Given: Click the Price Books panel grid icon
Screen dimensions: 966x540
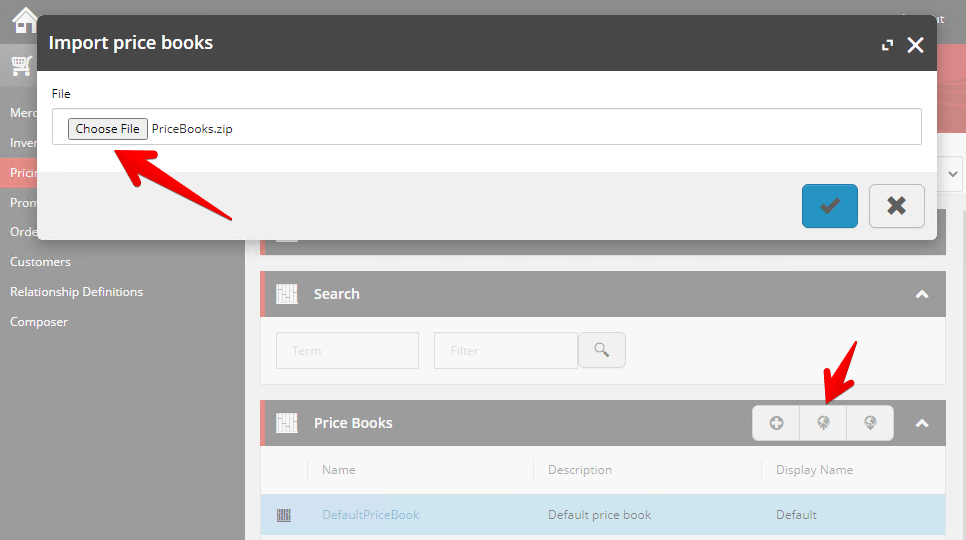Looking at the screenshot, I should point(286,423).
